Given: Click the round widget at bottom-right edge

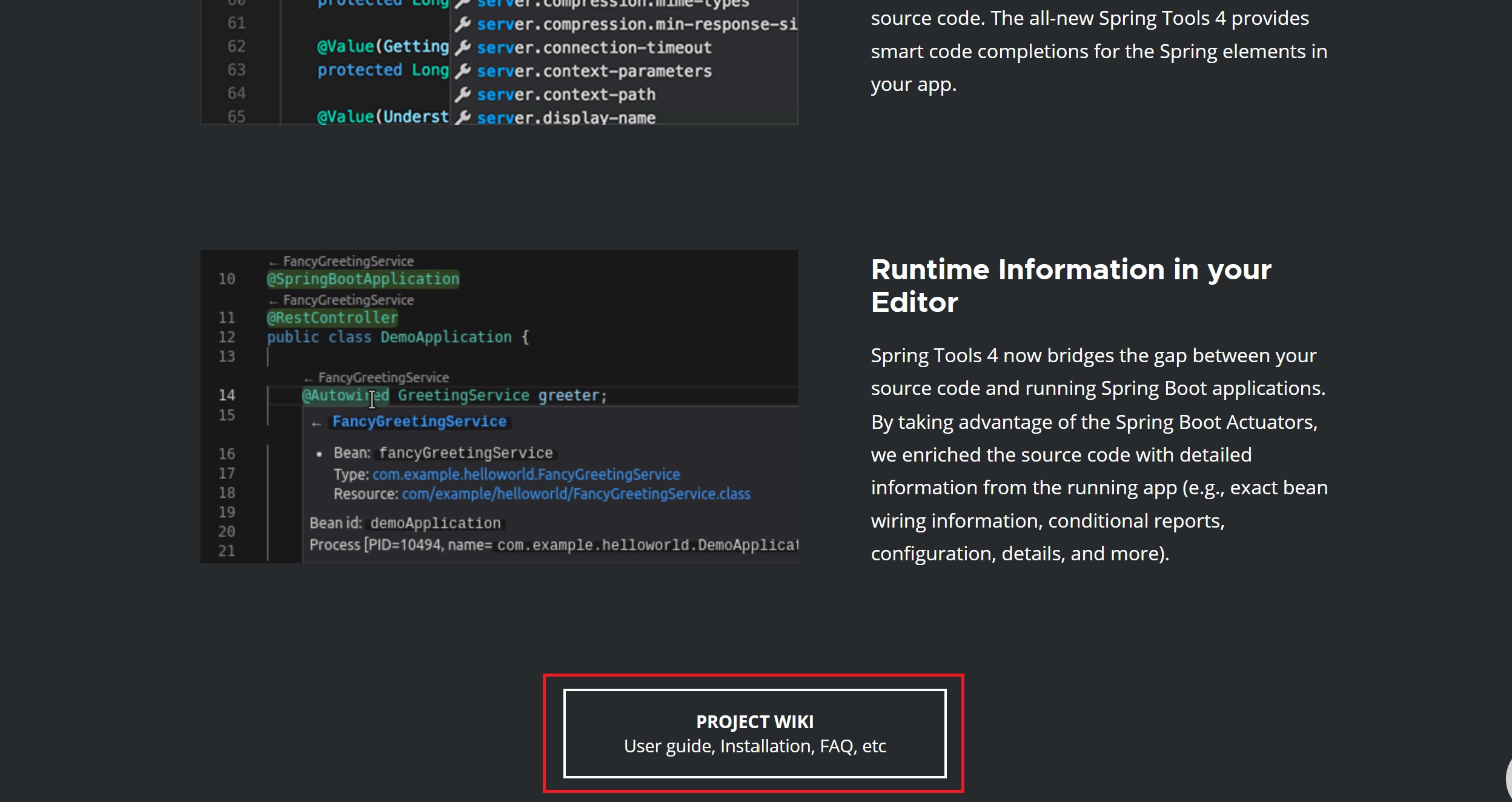Looking at the screenshot, I should 1508,778.
